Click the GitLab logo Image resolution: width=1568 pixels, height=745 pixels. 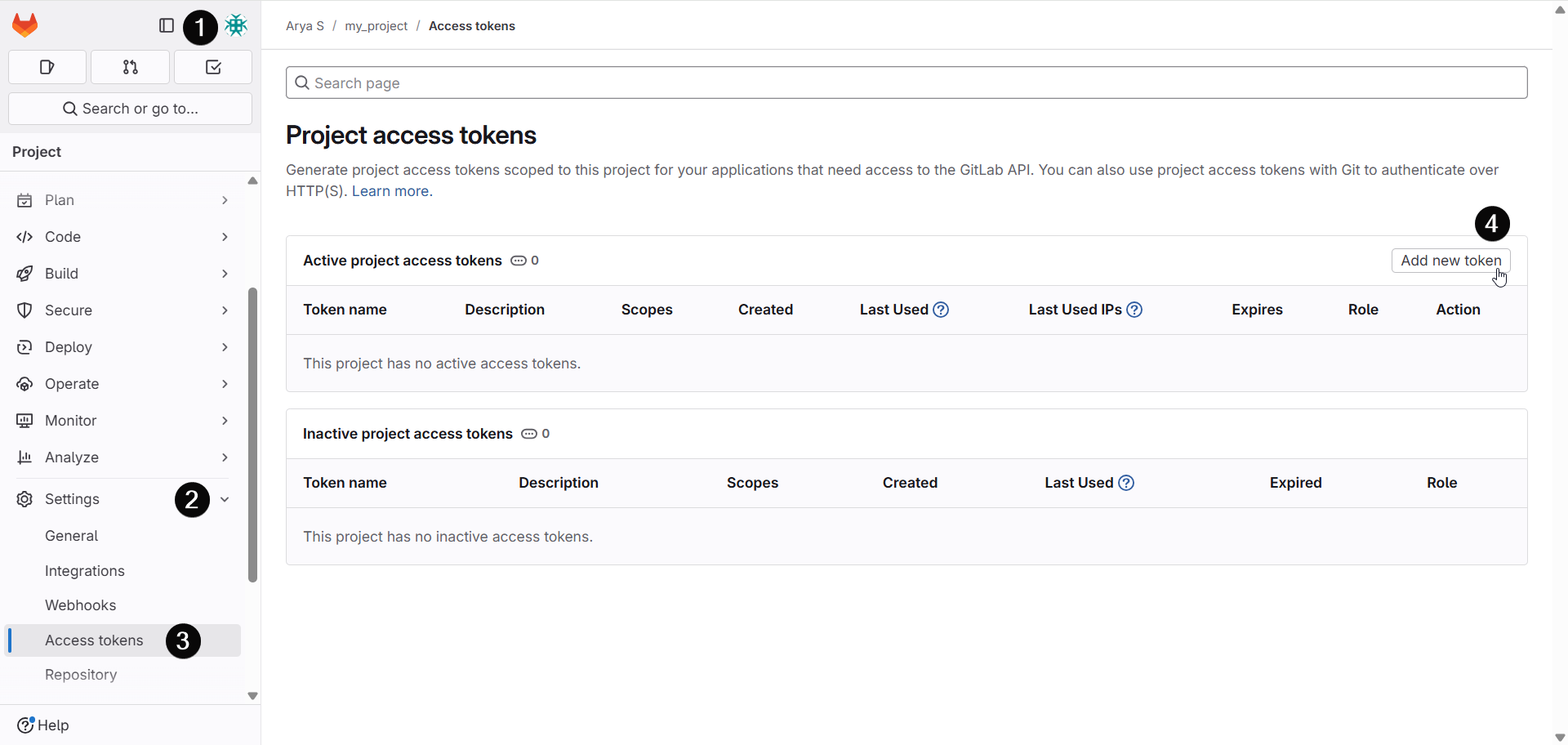[x=24, y=25]
